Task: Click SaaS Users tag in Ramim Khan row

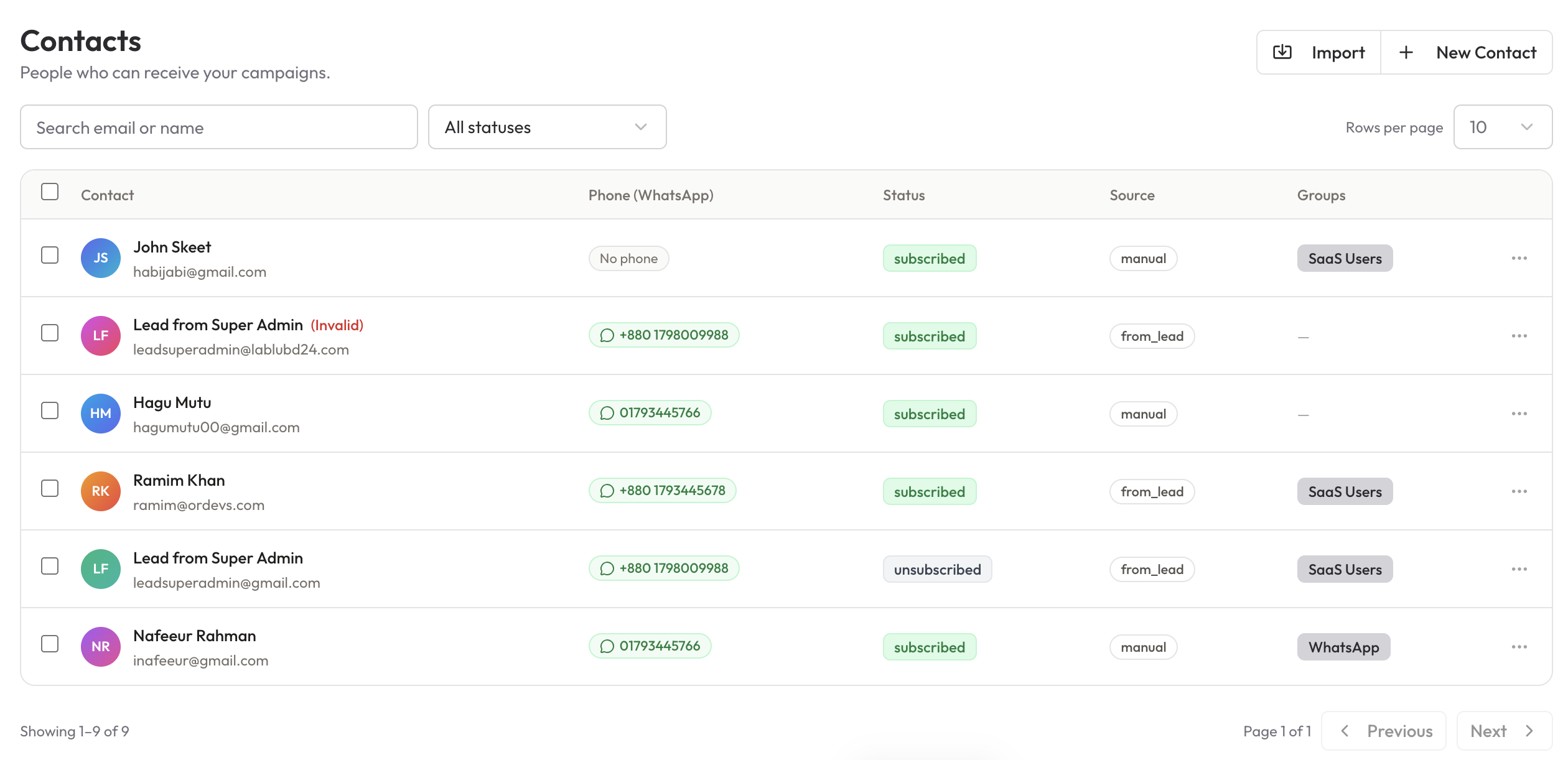Action: [x=1345, y=491]
